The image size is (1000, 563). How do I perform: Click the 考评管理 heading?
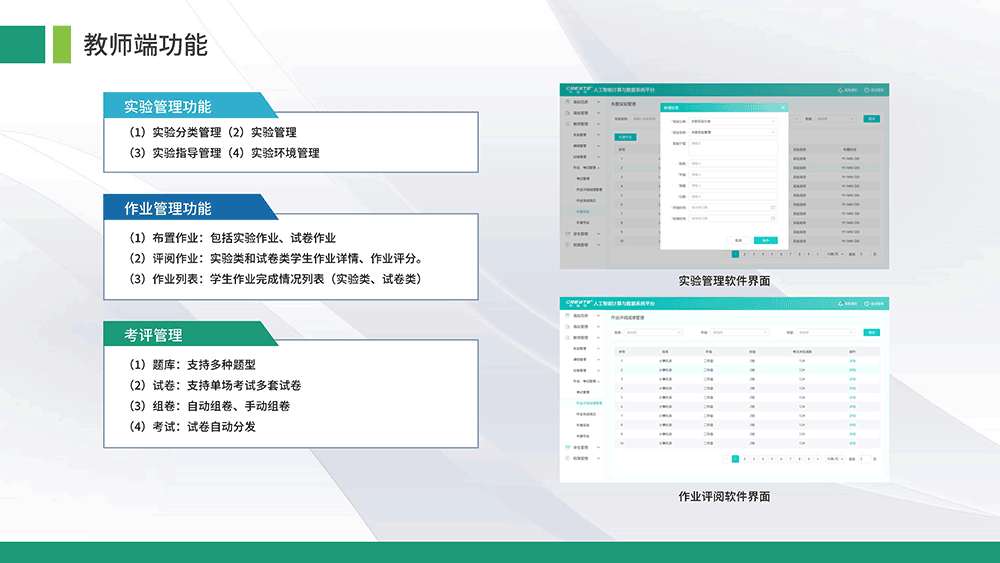point(153,335)
